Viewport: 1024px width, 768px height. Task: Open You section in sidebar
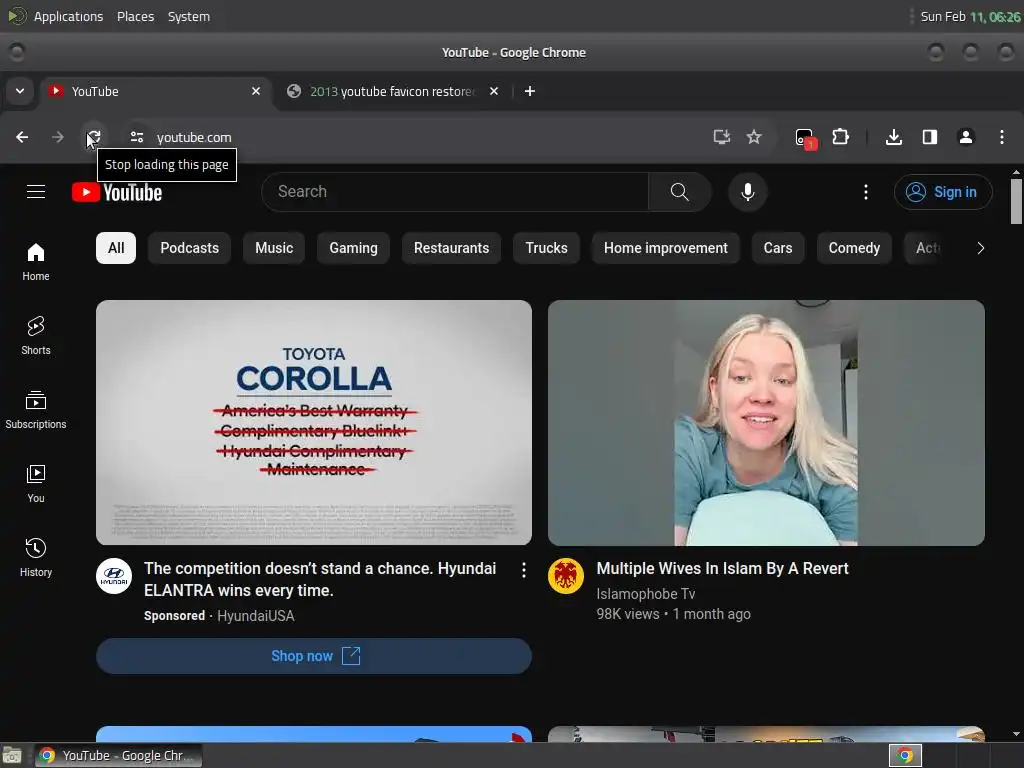tap(36, 483)
